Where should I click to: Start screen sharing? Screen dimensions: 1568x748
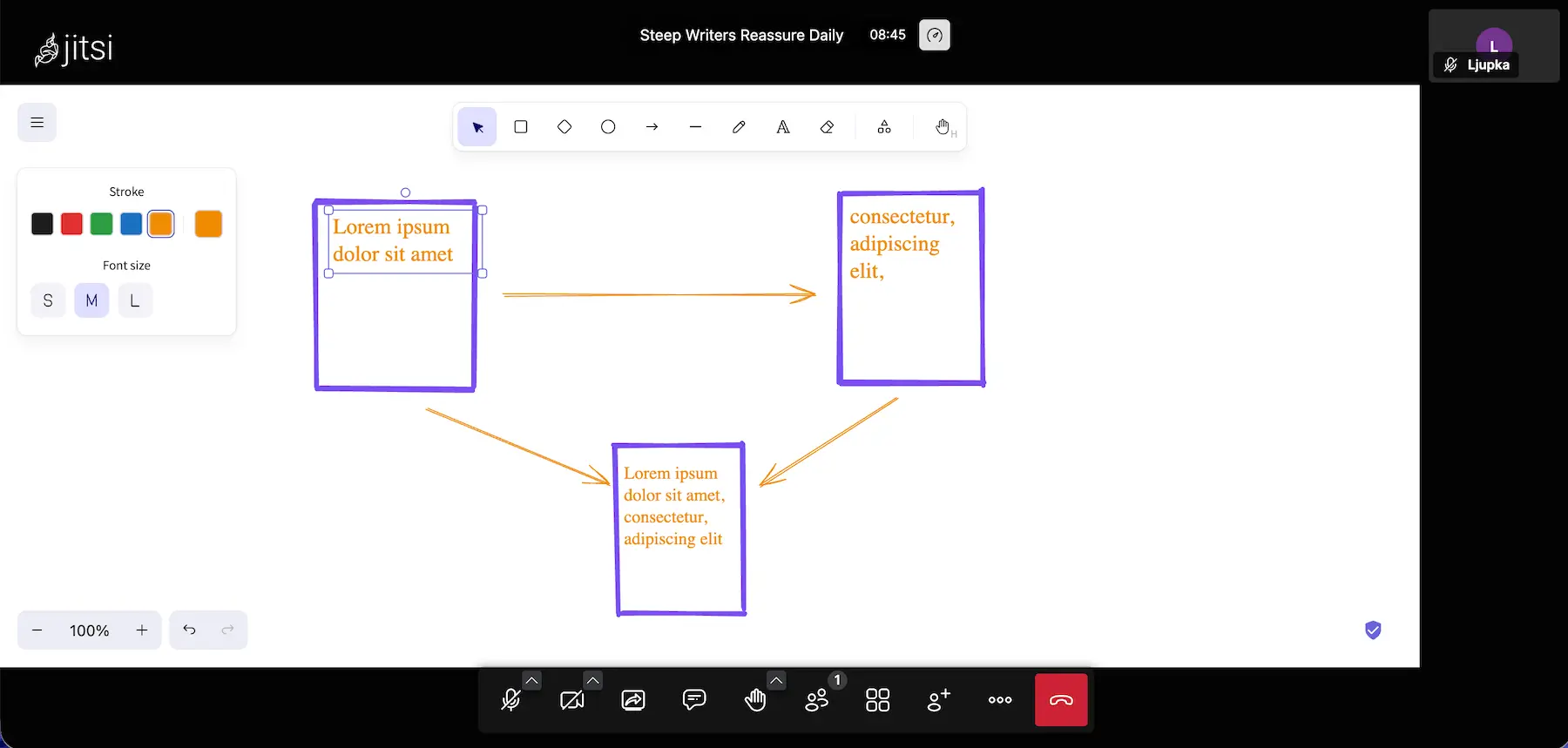(x=633, y=700)
